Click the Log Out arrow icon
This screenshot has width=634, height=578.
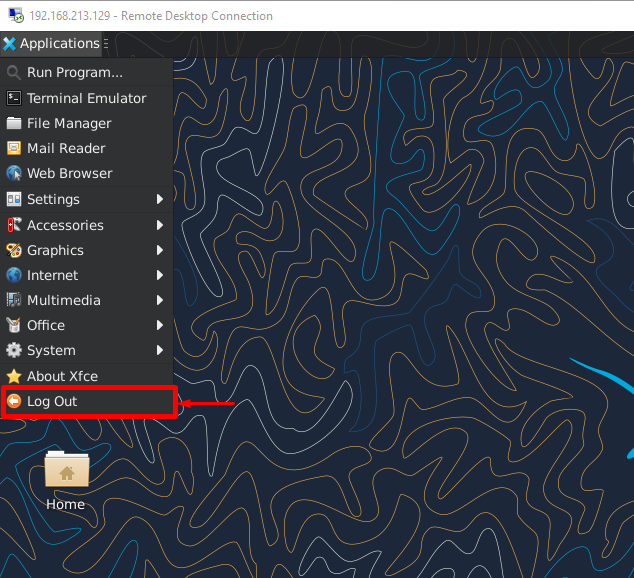tap(14, 401)
